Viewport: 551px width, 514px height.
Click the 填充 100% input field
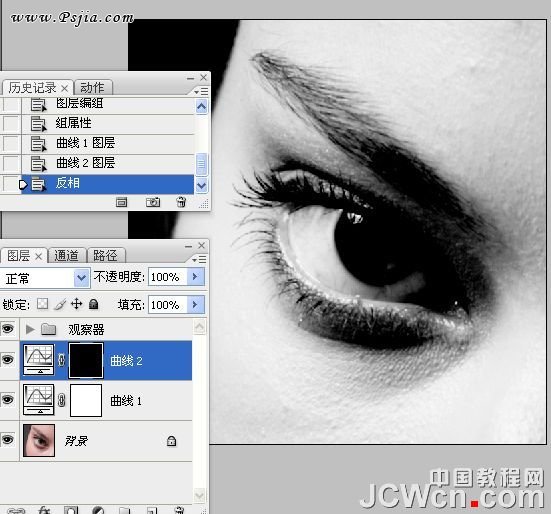(168, 305)
